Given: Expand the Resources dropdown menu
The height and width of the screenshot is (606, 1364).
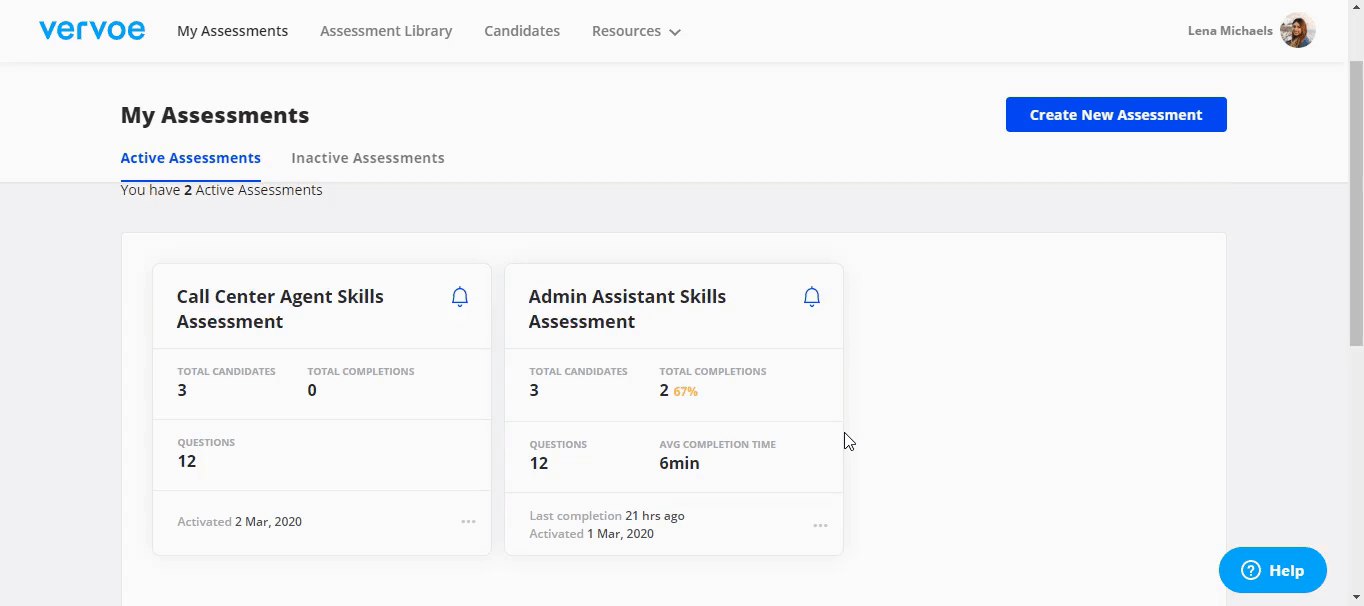Looking at the screenshot, I should [x=636, y=31].
